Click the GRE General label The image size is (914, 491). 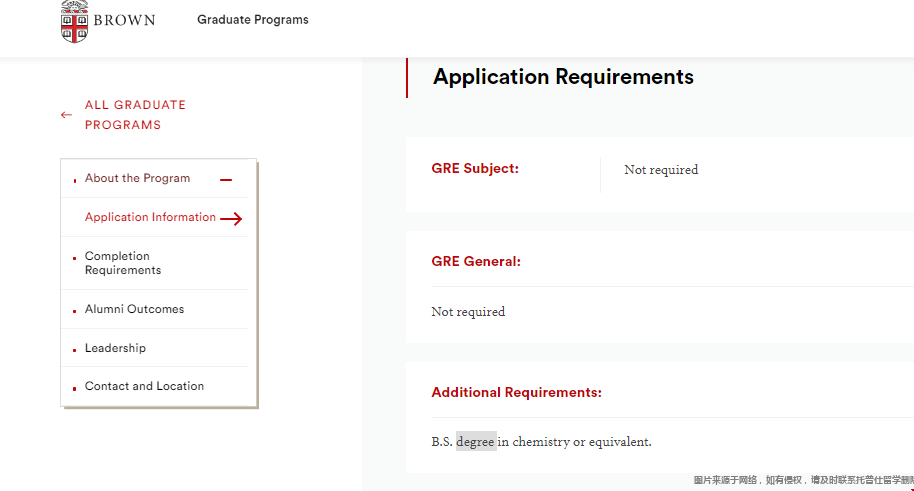coord(476,262)
